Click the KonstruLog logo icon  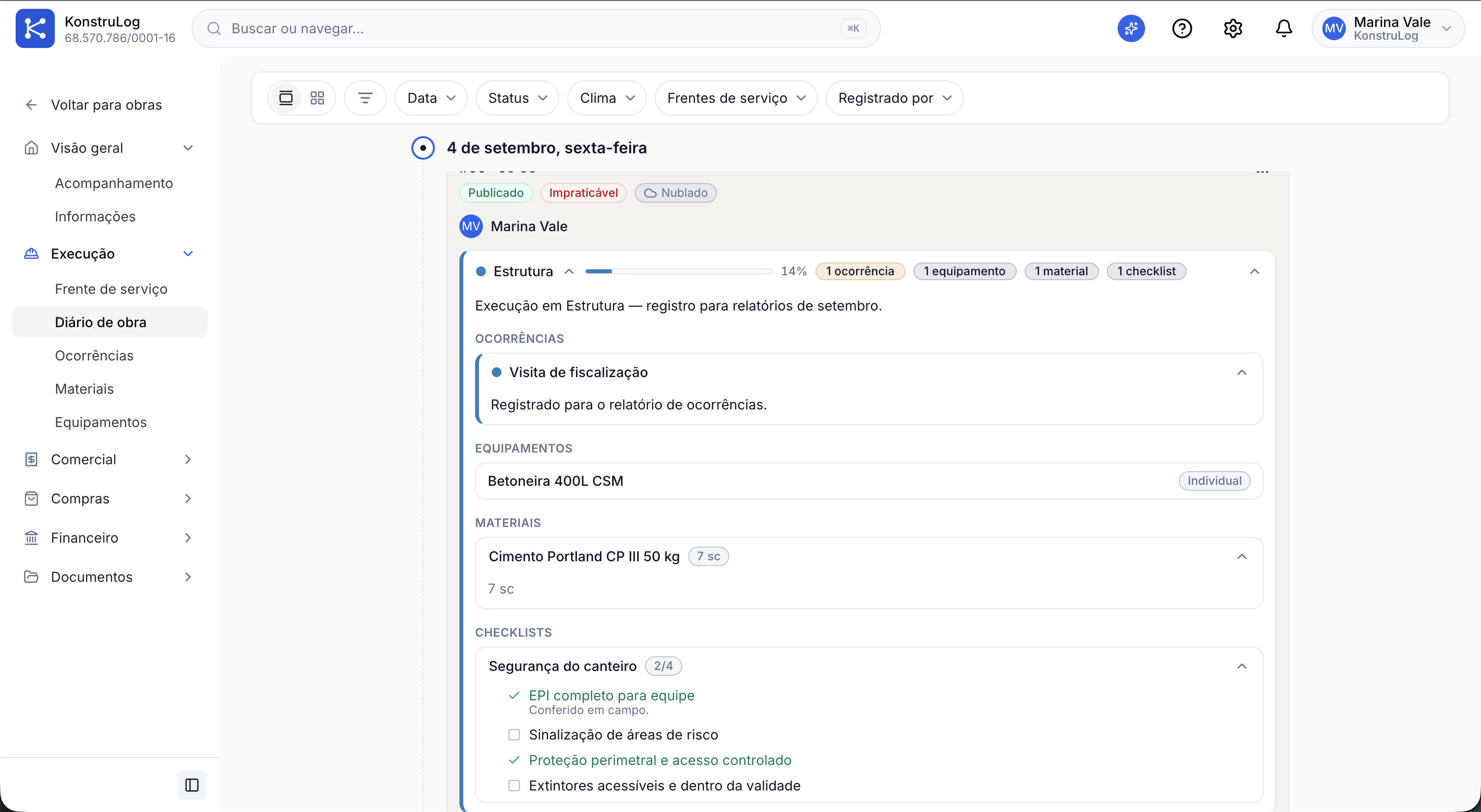click(35, 29)
